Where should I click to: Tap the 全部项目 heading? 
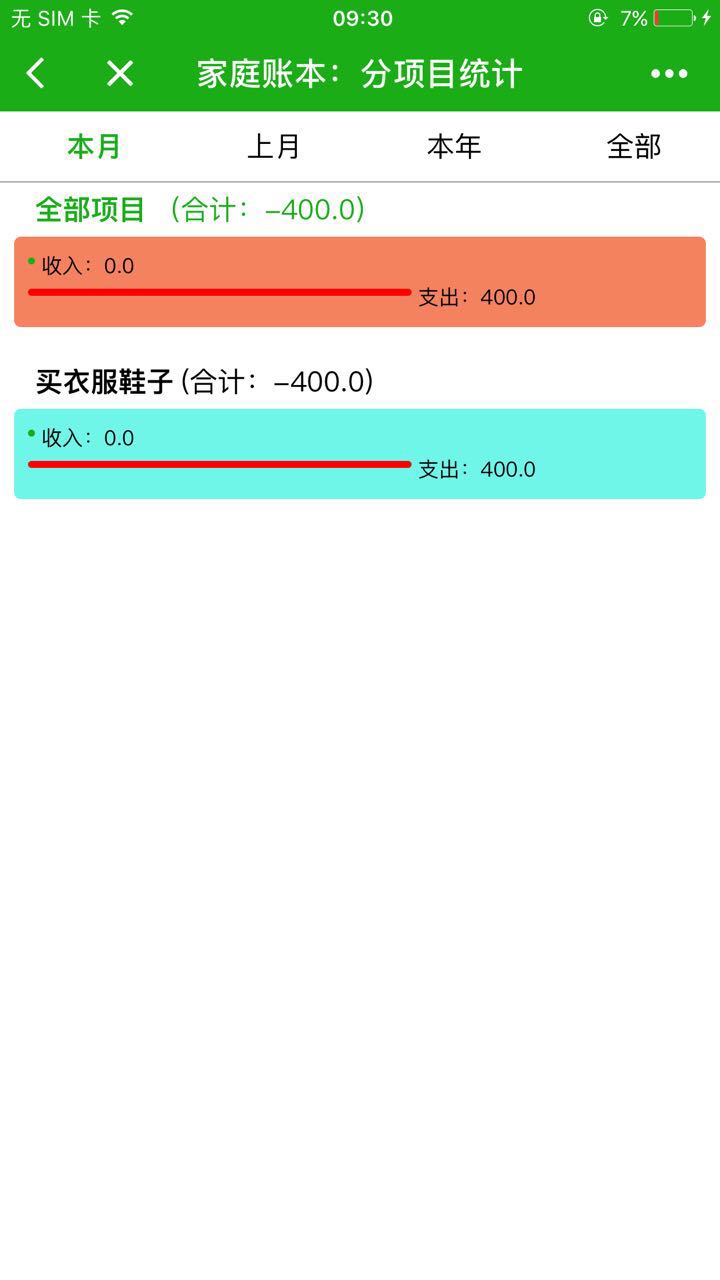(91, 210)
